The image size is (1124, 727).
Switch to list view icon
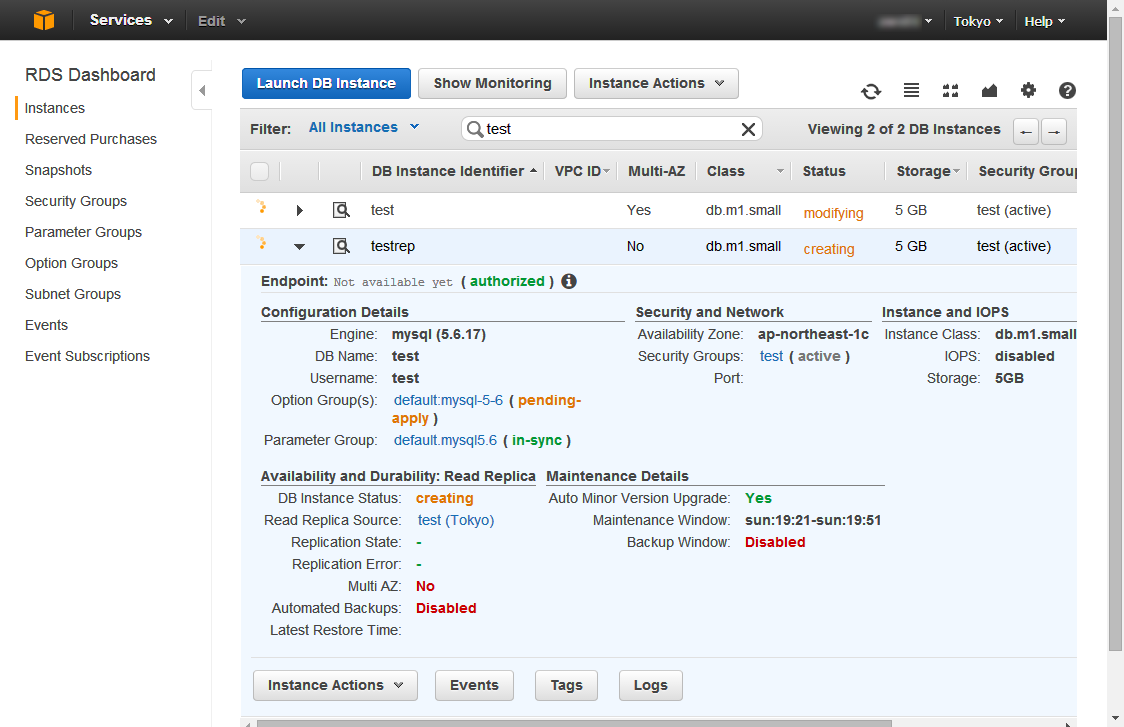click(911, 90)
